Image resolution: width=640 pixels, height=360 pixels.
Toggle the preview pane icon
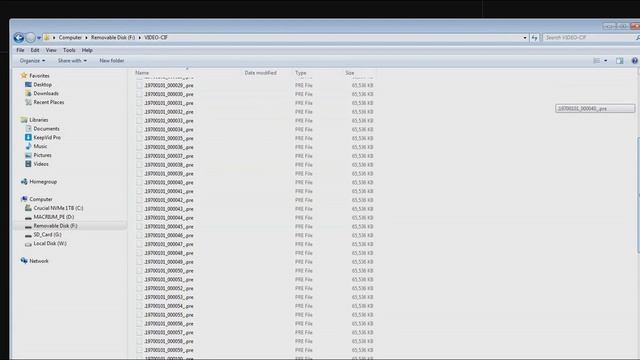point(620,61)
